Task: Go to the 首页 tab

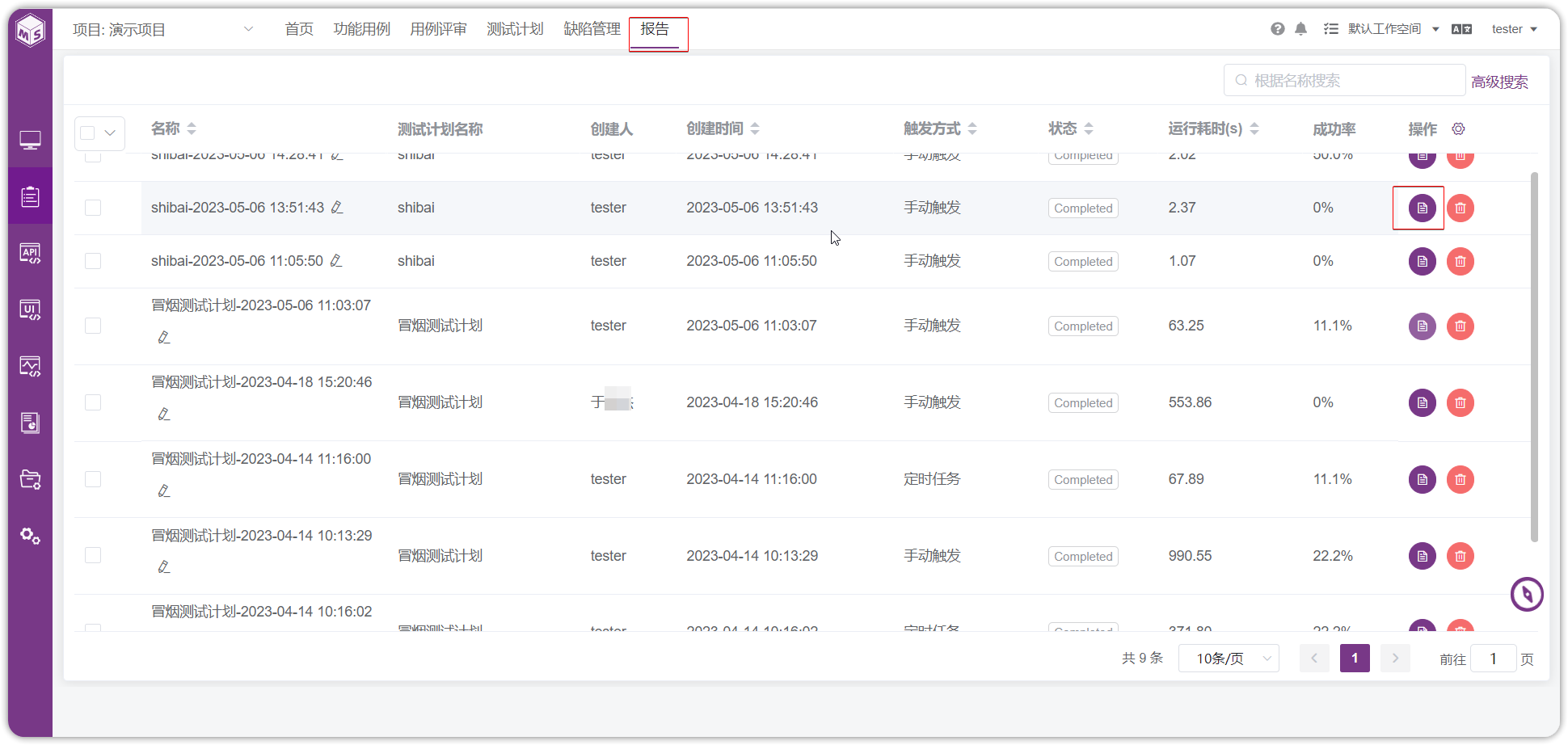Action: point(299,29)
